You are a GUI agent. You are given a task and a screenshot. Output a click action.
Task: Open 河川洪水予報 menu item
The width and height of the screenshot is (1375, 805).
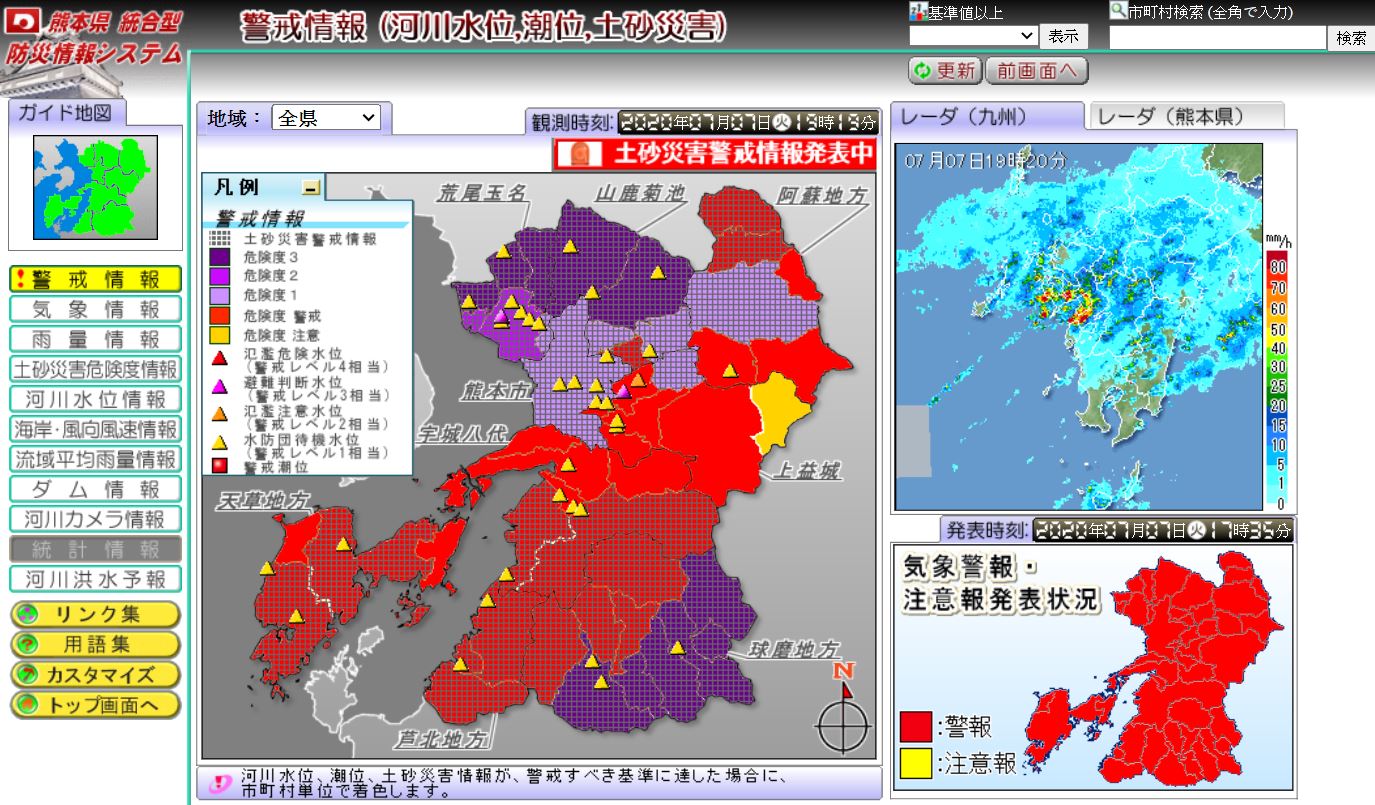95,579
